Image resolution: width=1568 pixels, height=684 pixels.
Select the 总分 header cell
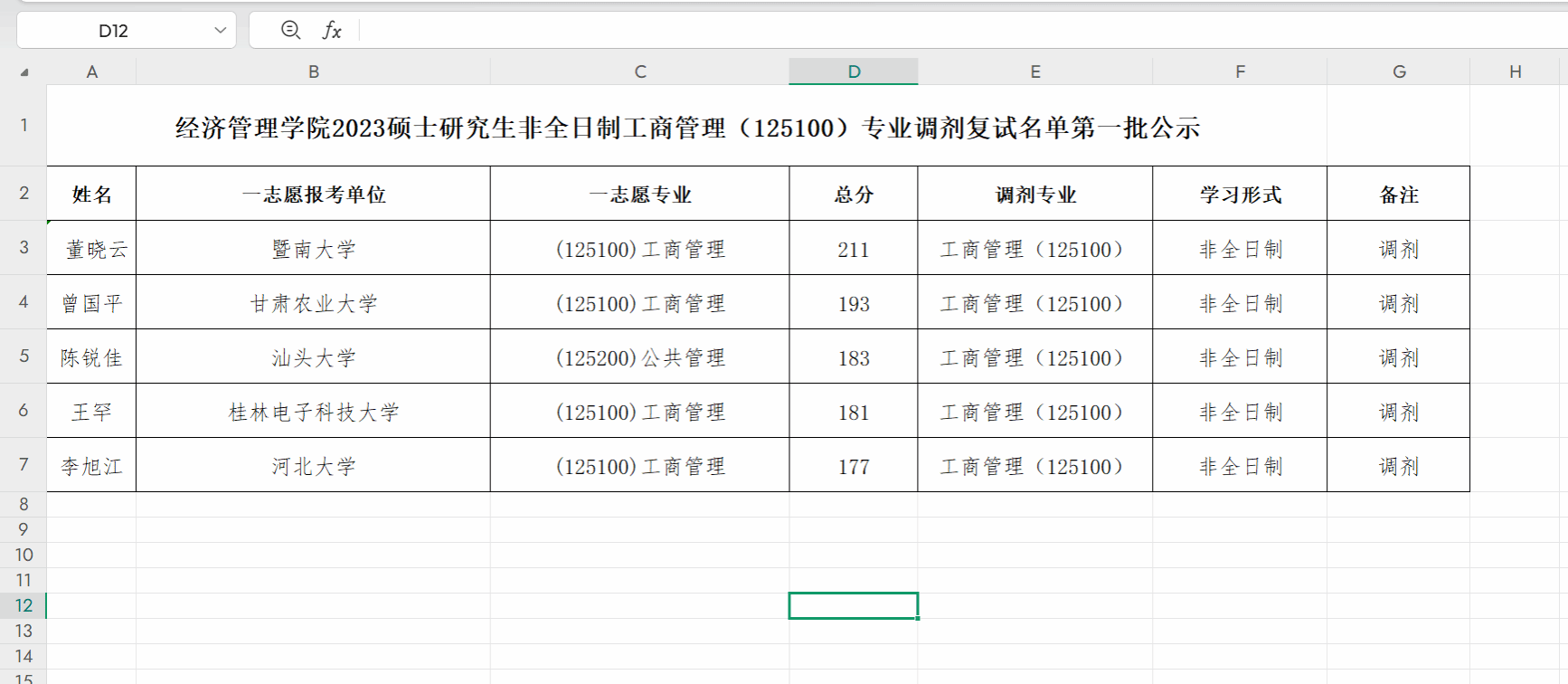point(854,195)
